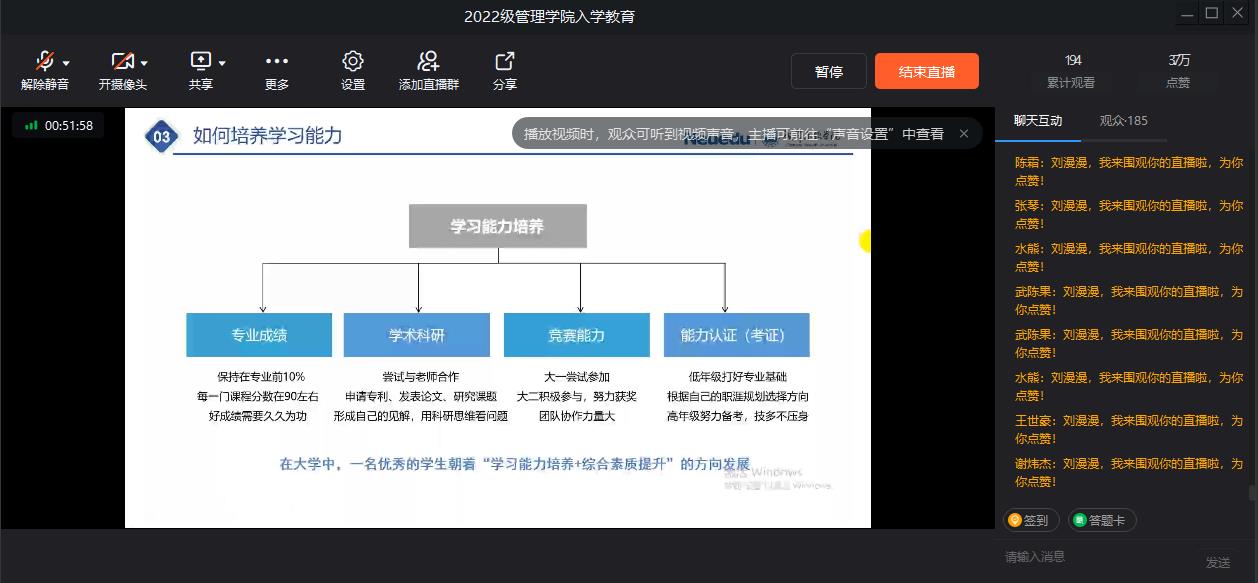Start a sign-in check
This screenshot has width=1258, height=583.
(x=1030, y=520)
